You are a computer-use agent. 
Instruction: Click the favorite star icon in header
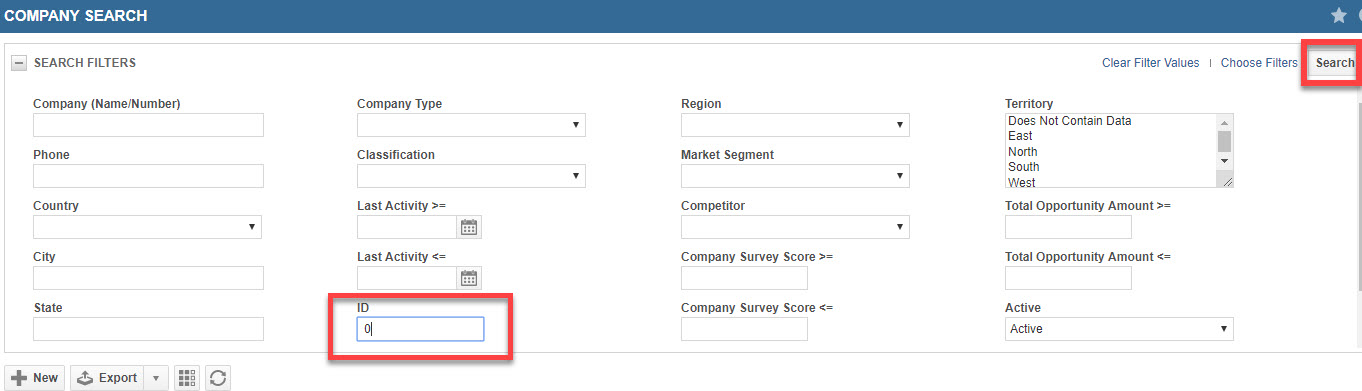click(1339, 16)
